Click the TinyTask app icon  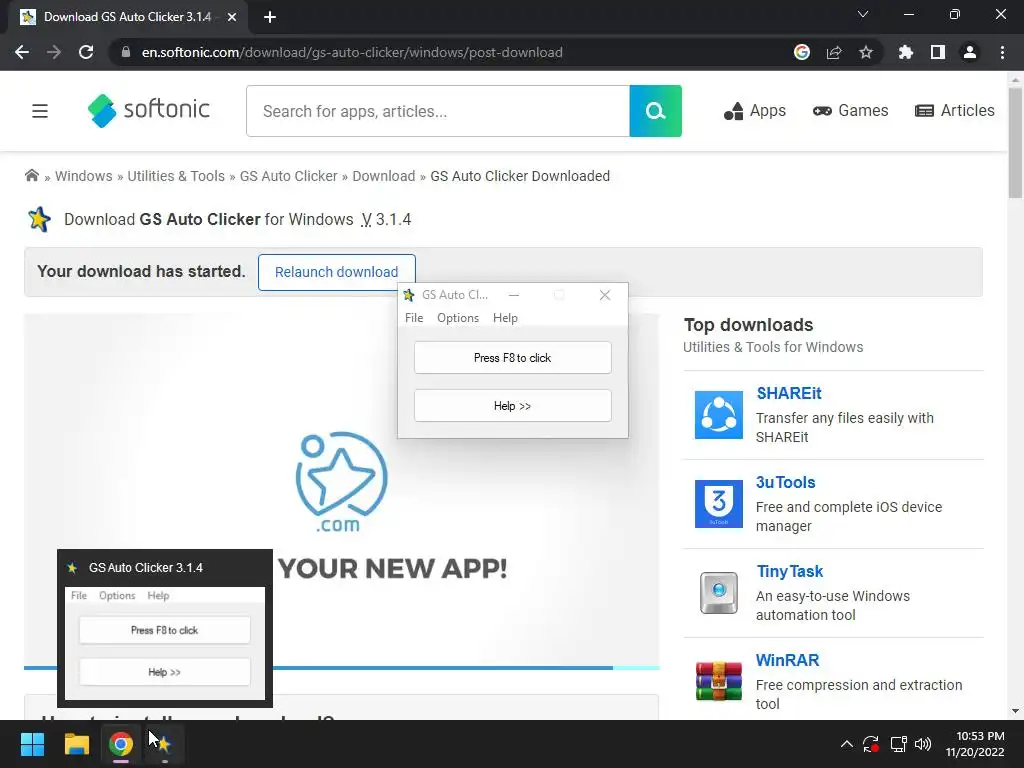click(x=718, y=593)
